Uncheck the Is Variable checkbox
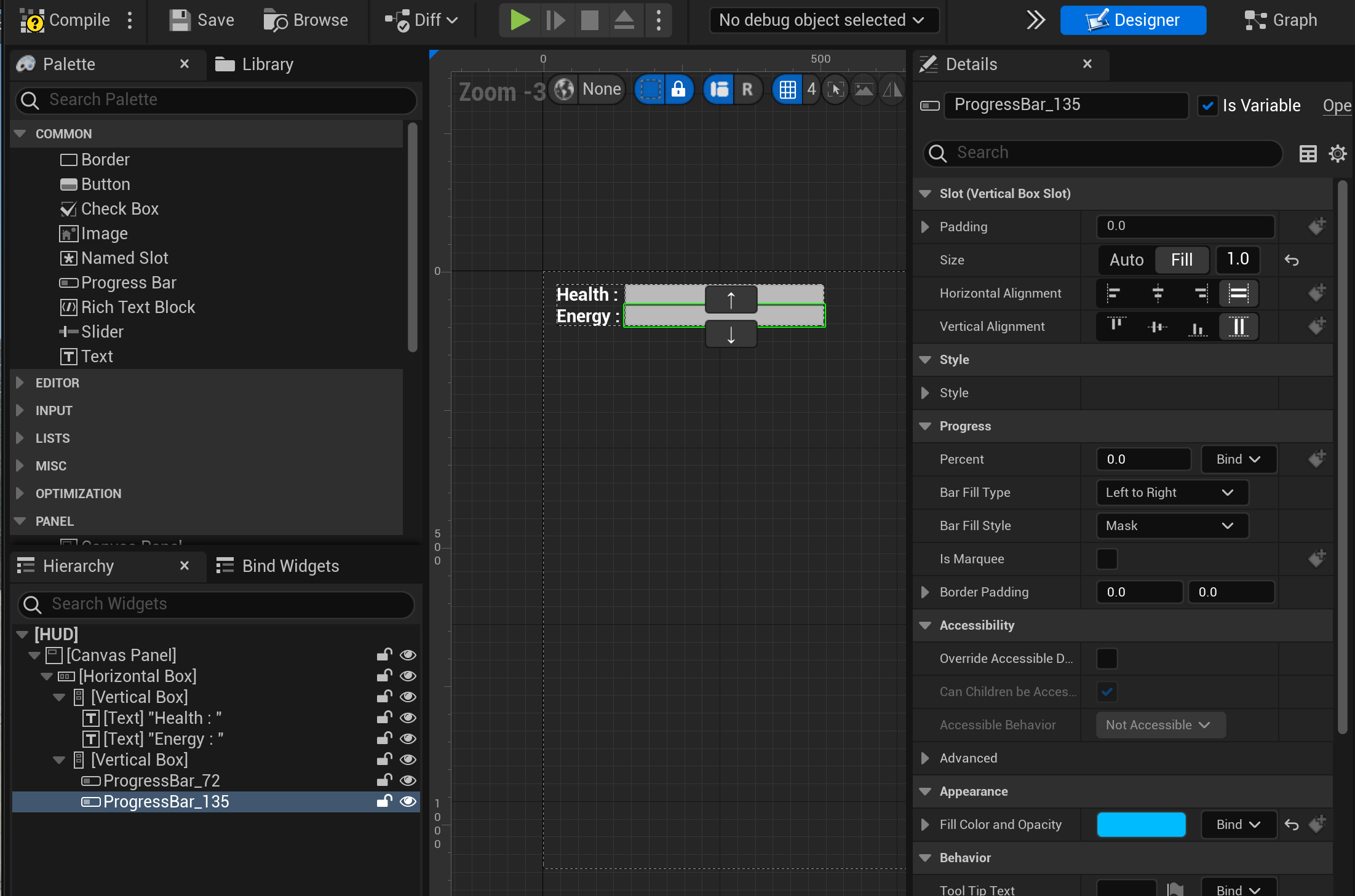 click(x=1208, y=106)
